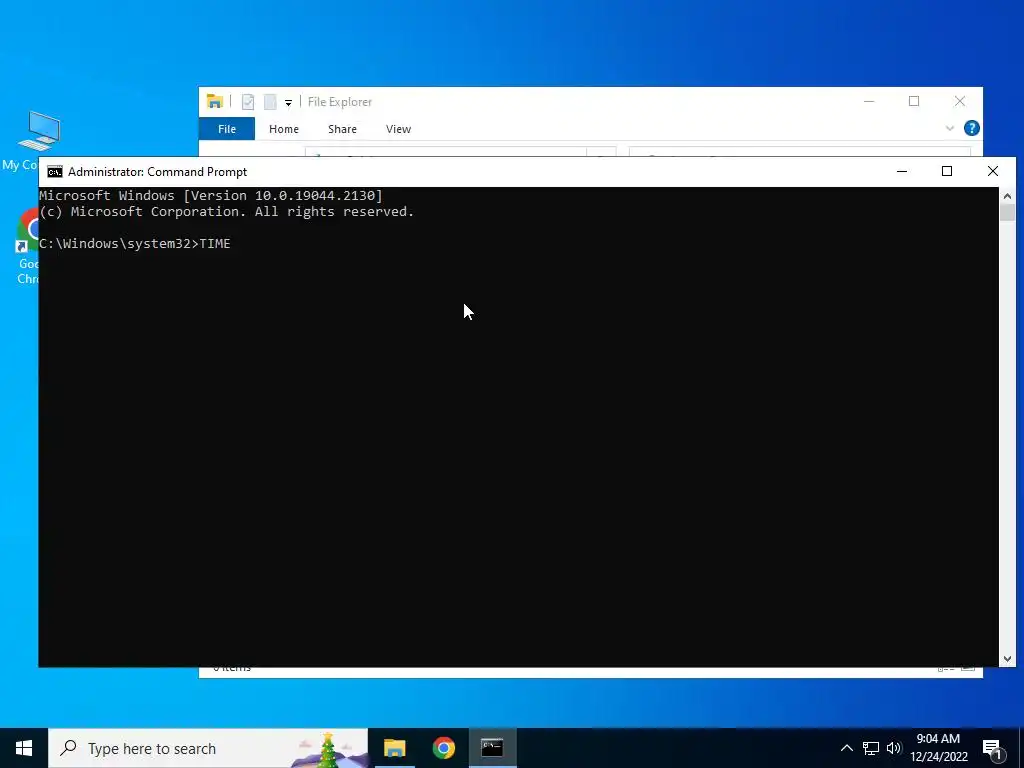Close the File Explorer window
The width and height of the screenshot is (1024, 768).
point(959,101)
